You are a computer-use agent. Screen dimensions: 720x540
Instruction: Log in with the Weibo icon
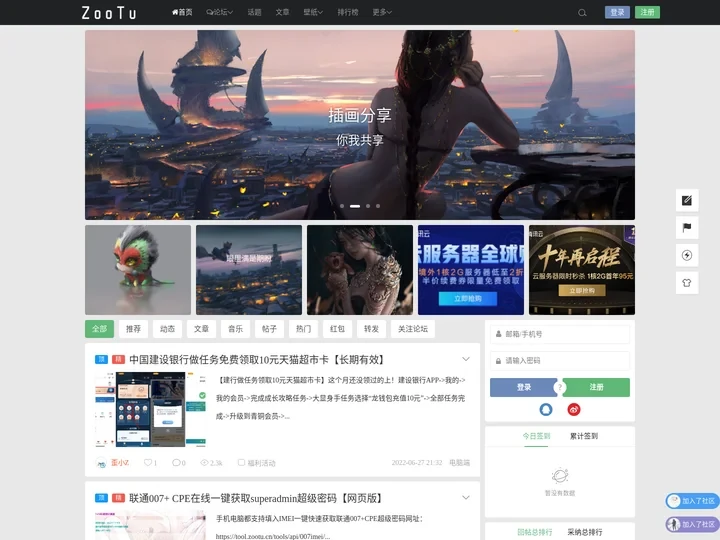coord(574,409)
